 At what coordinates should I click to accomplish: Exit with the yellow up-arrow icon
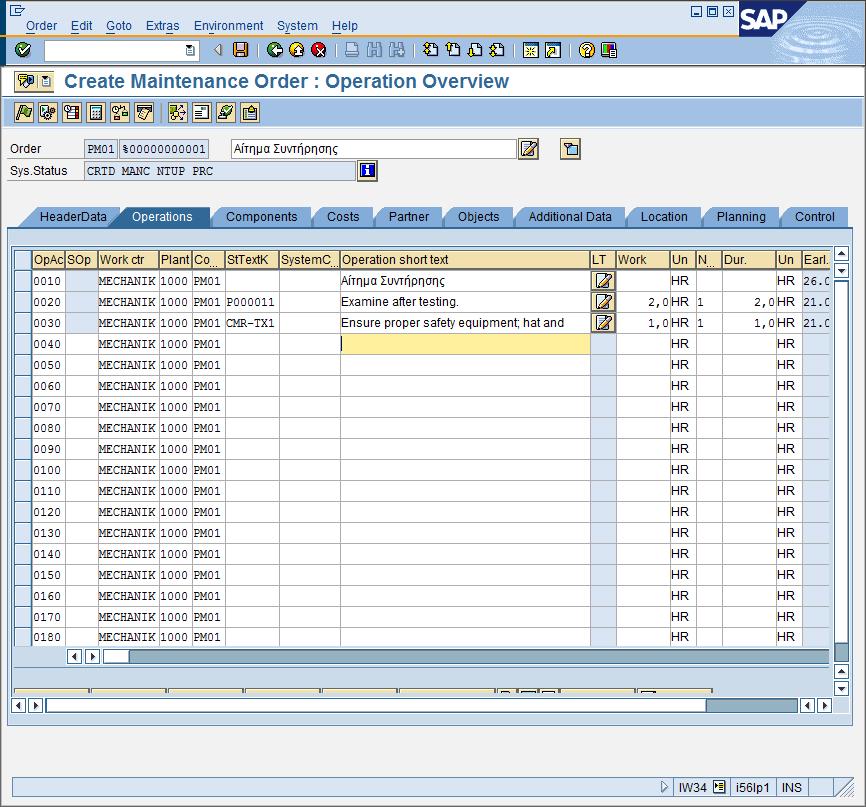(297, 50)
